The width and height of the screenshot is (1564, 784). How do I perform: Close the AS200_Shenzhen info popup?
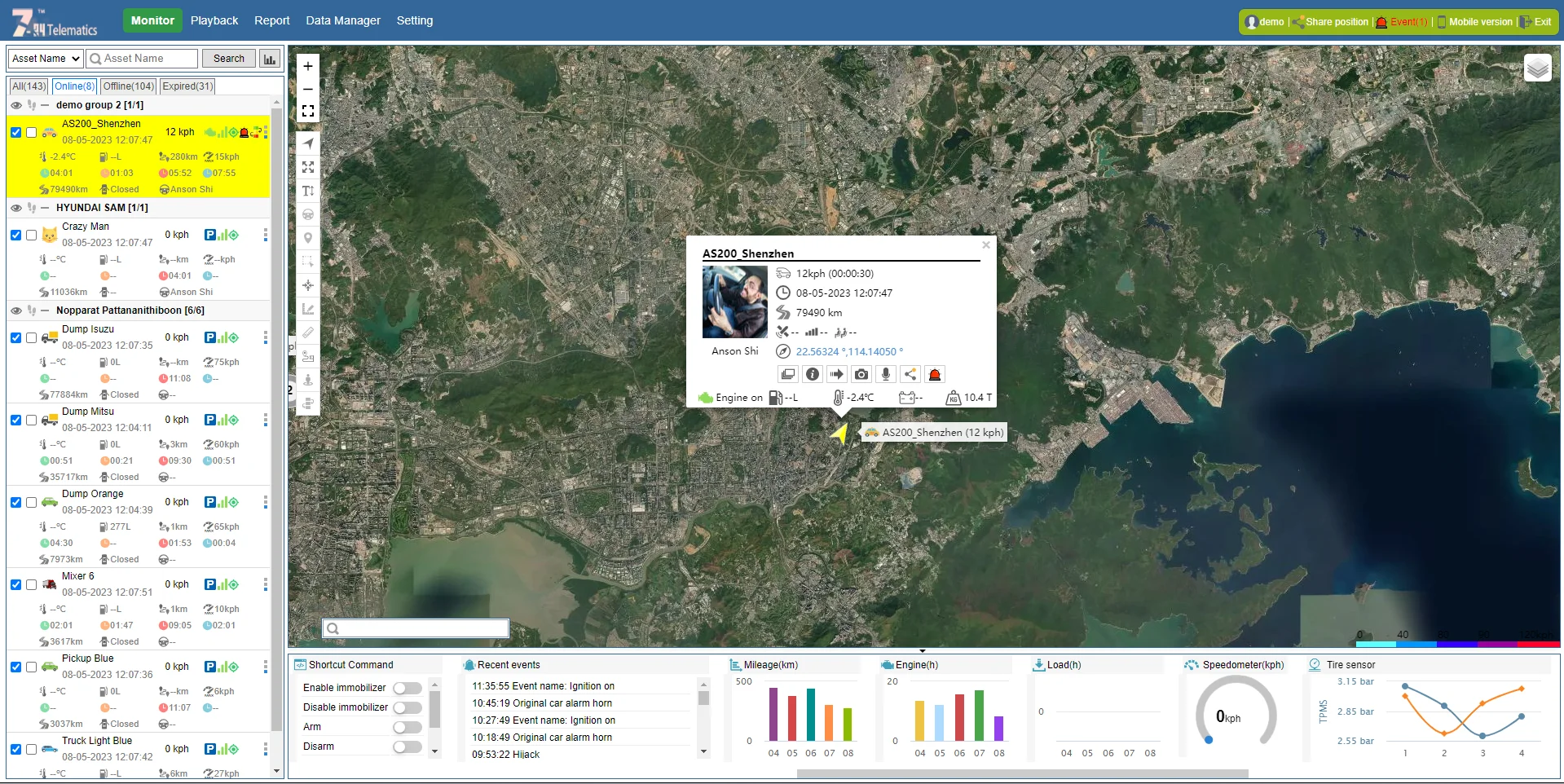(x=986, y=244)
